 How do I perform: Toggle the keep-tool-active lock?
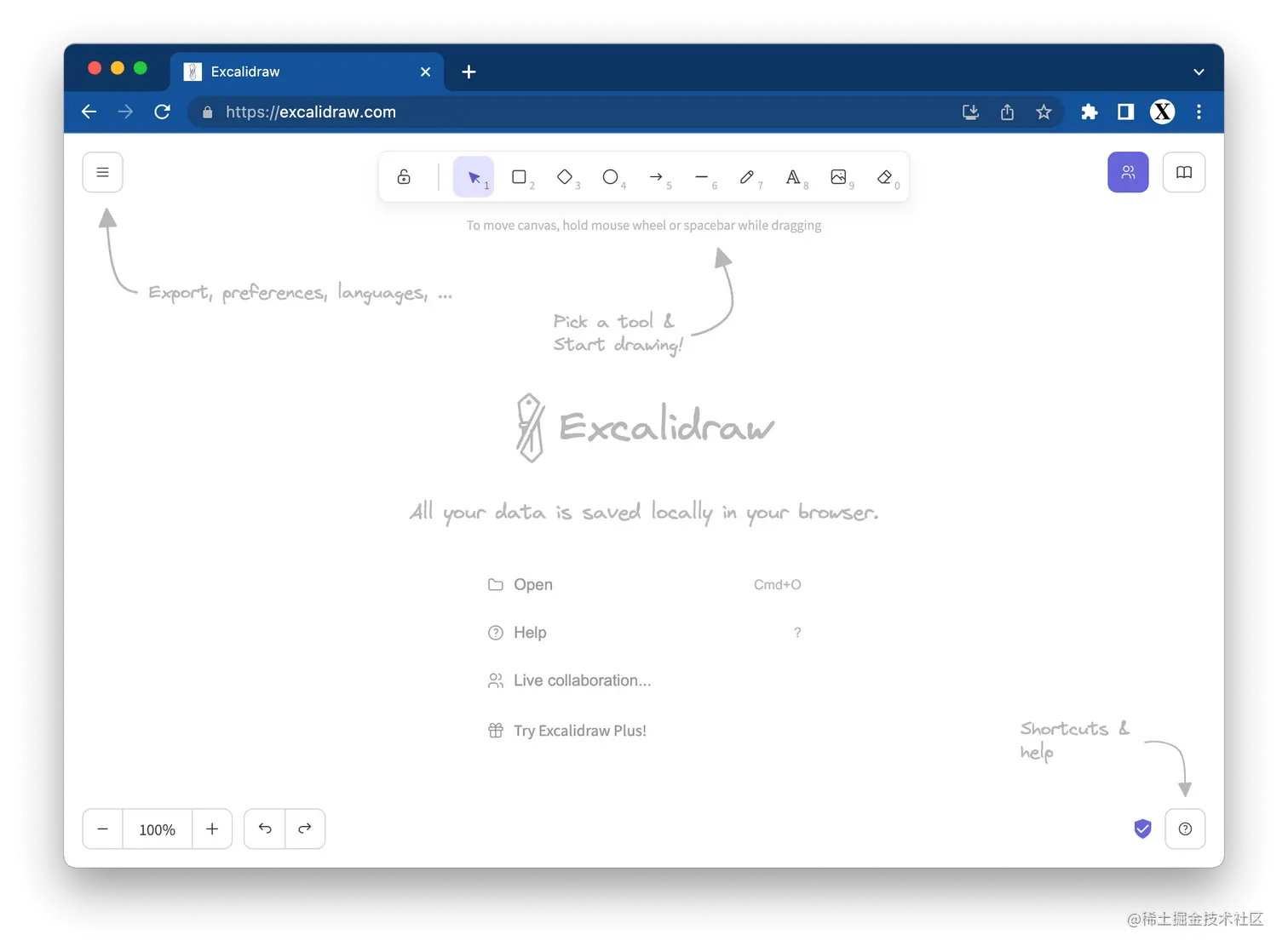(x=404, y=176)
